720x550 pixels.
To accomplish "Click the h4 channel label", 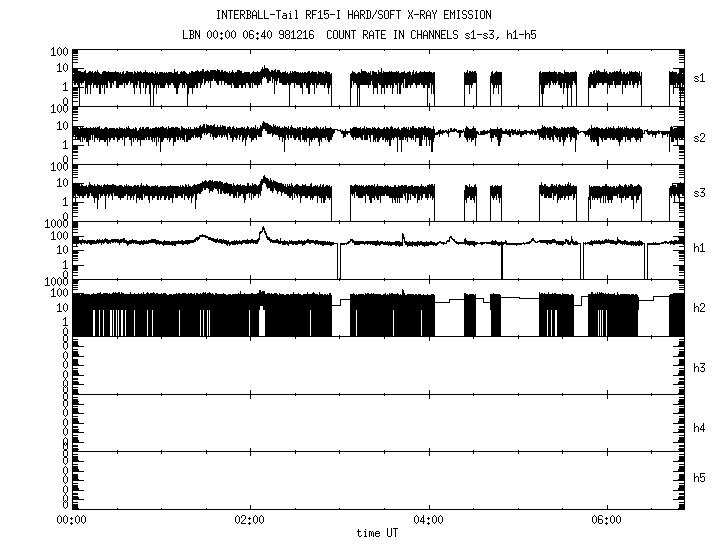I will tap(701, 428).
